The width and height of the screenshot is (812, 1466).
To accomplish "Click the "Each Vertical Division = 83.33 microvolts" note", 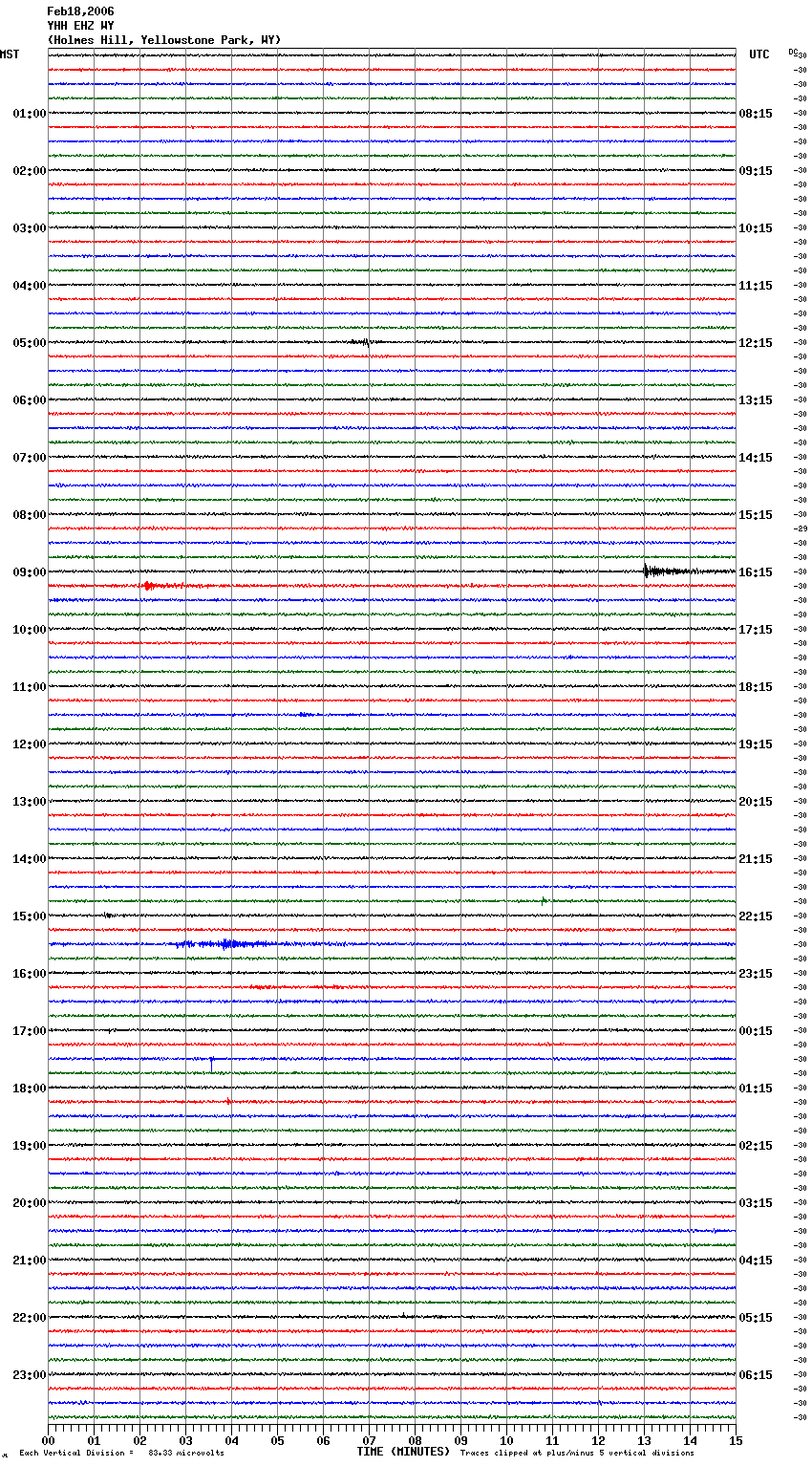I will click(121, 1454).
